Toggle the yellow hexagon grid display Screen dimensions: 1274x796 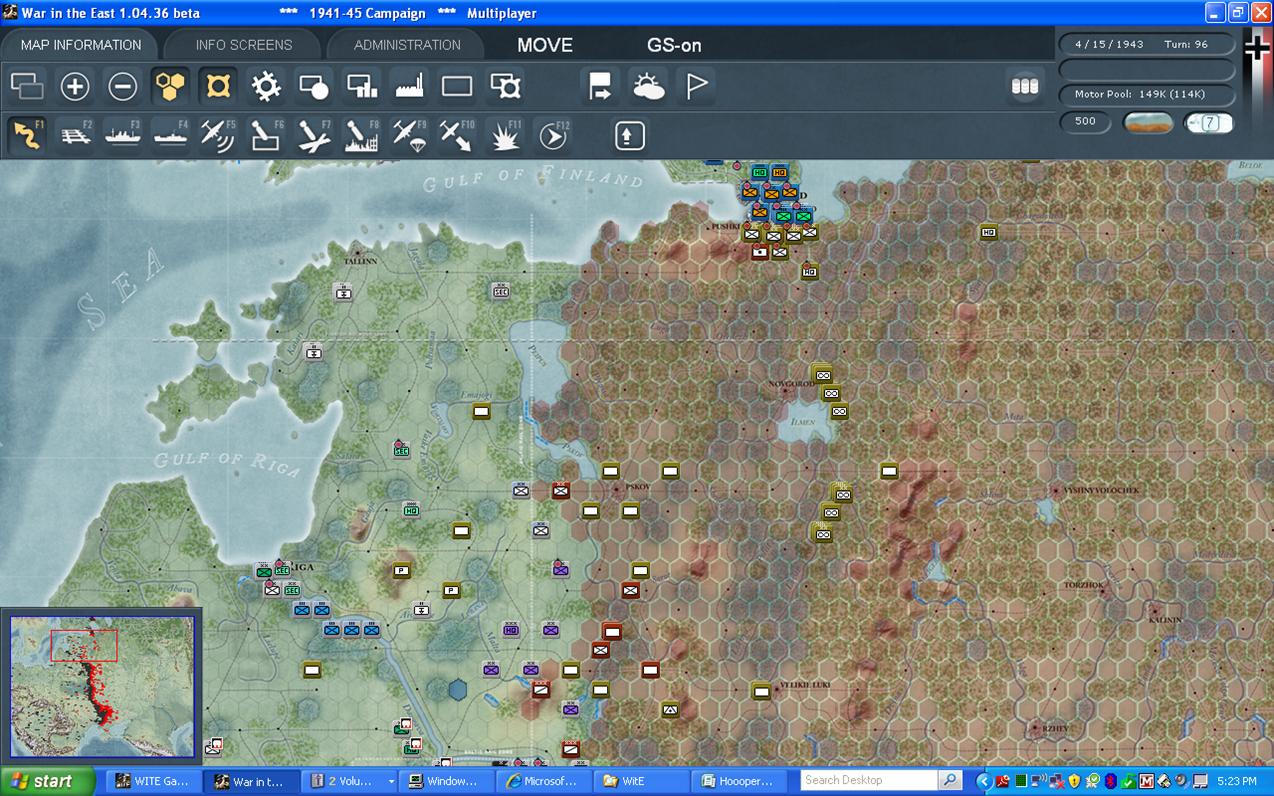[171, 87]
